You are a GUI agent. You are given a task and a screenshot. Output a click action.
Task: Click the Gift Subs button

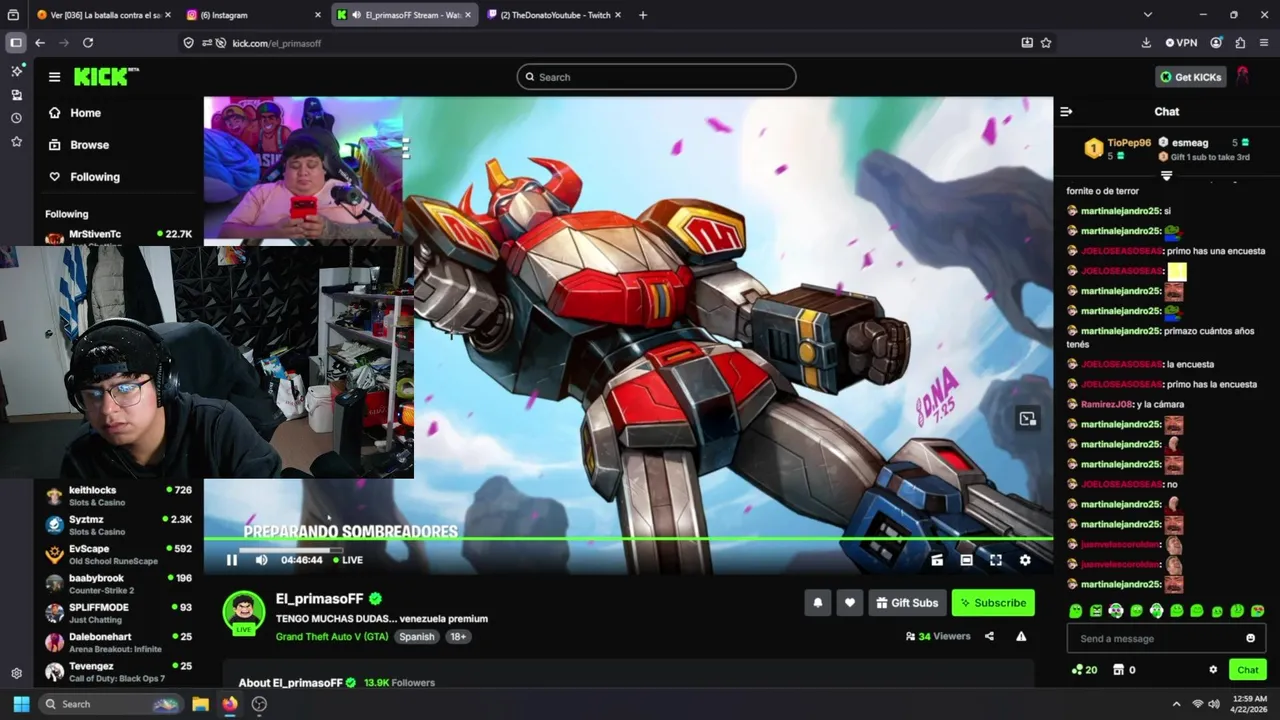pyautogui.click(x=907, y=603)
